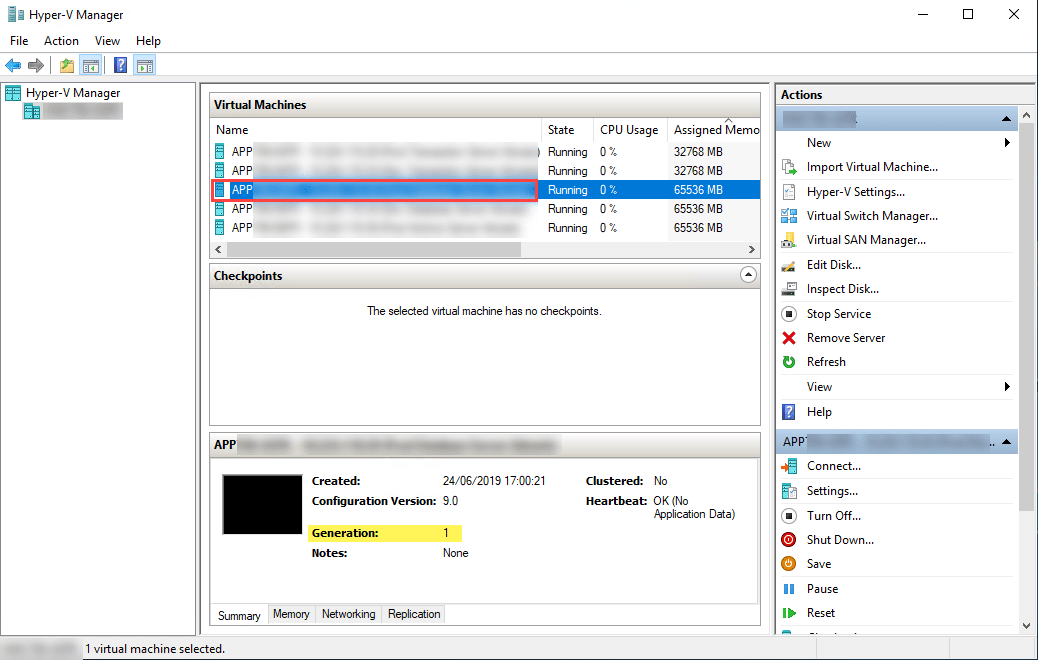Image resolution: width=1038 pixels, height=660 pixels.
Task: Click the green Refresh icon
Action: (789, 362)
